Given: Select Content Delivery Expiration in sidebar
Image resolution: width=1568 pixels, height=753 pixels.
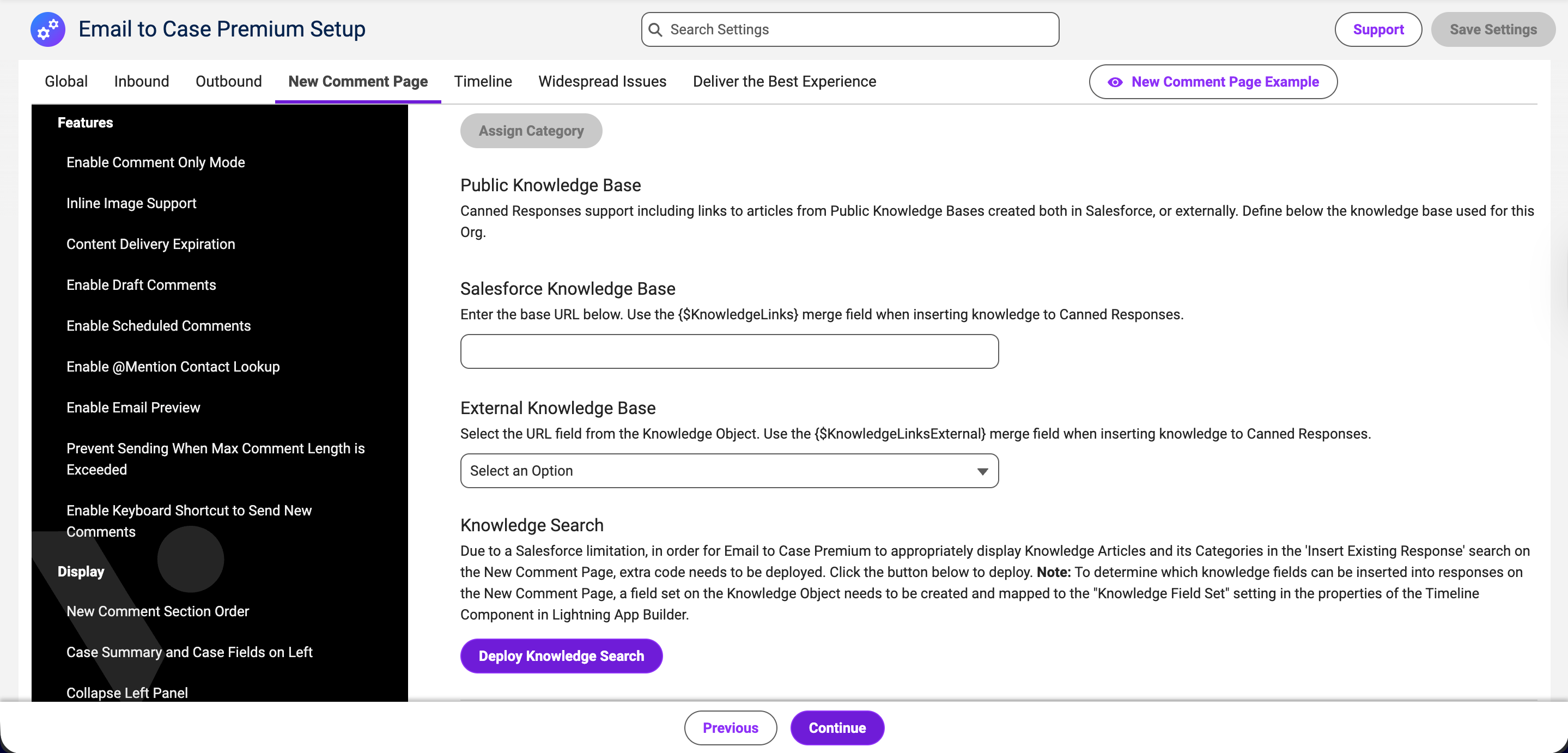Looking at the screenshot, I should (x=150, y=244).
